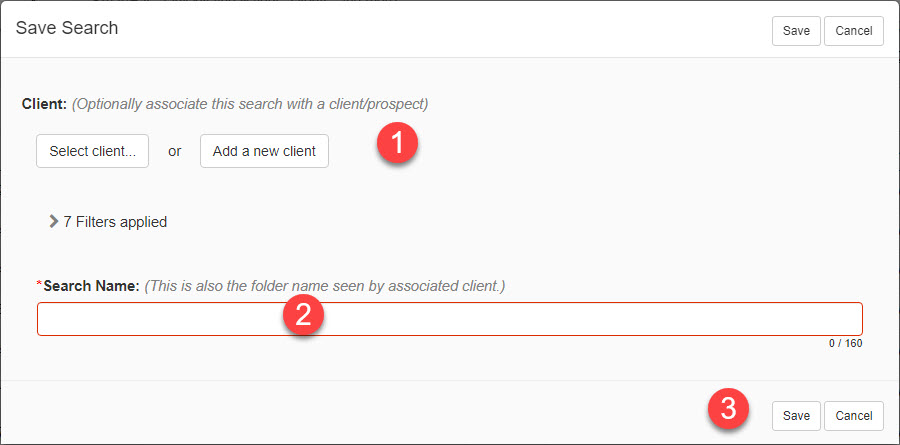Screen dimensions: 900x445
Task: Click the red circle marker numbered 2
Action: (x=303, y=315)
